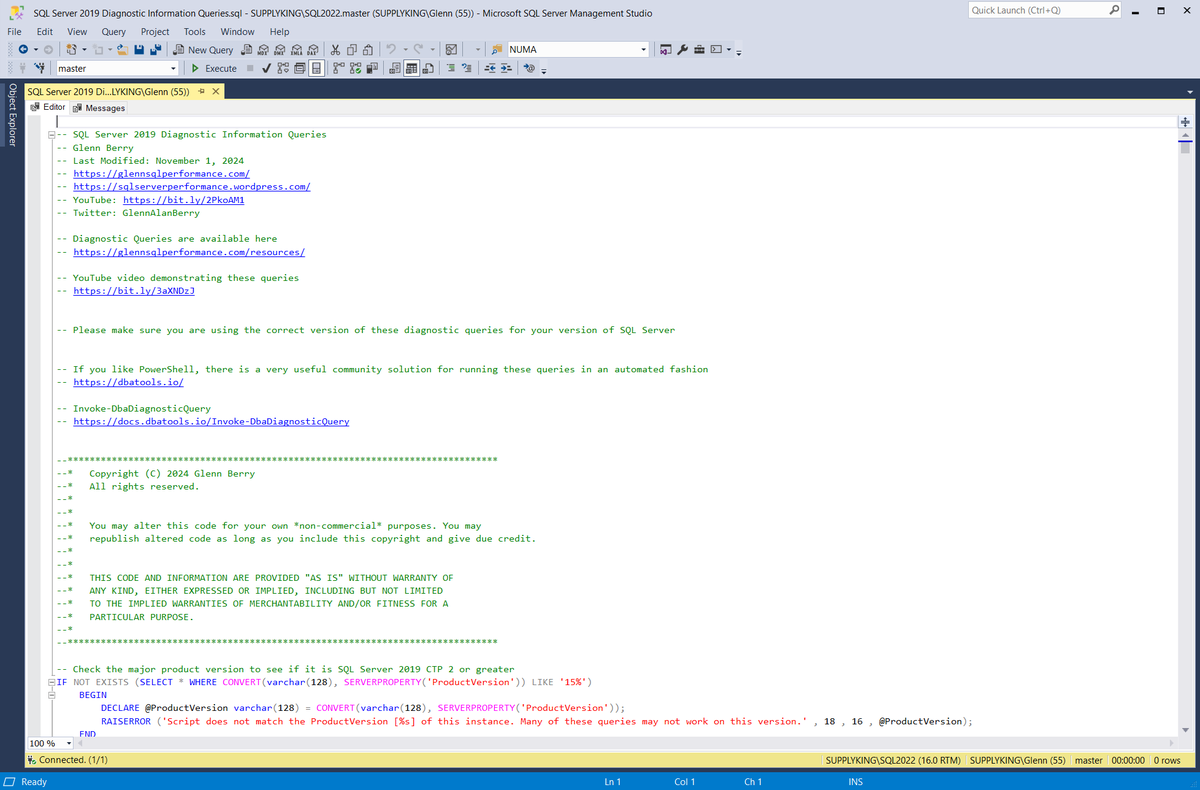Switch output to Results to File

pos(428,68)
